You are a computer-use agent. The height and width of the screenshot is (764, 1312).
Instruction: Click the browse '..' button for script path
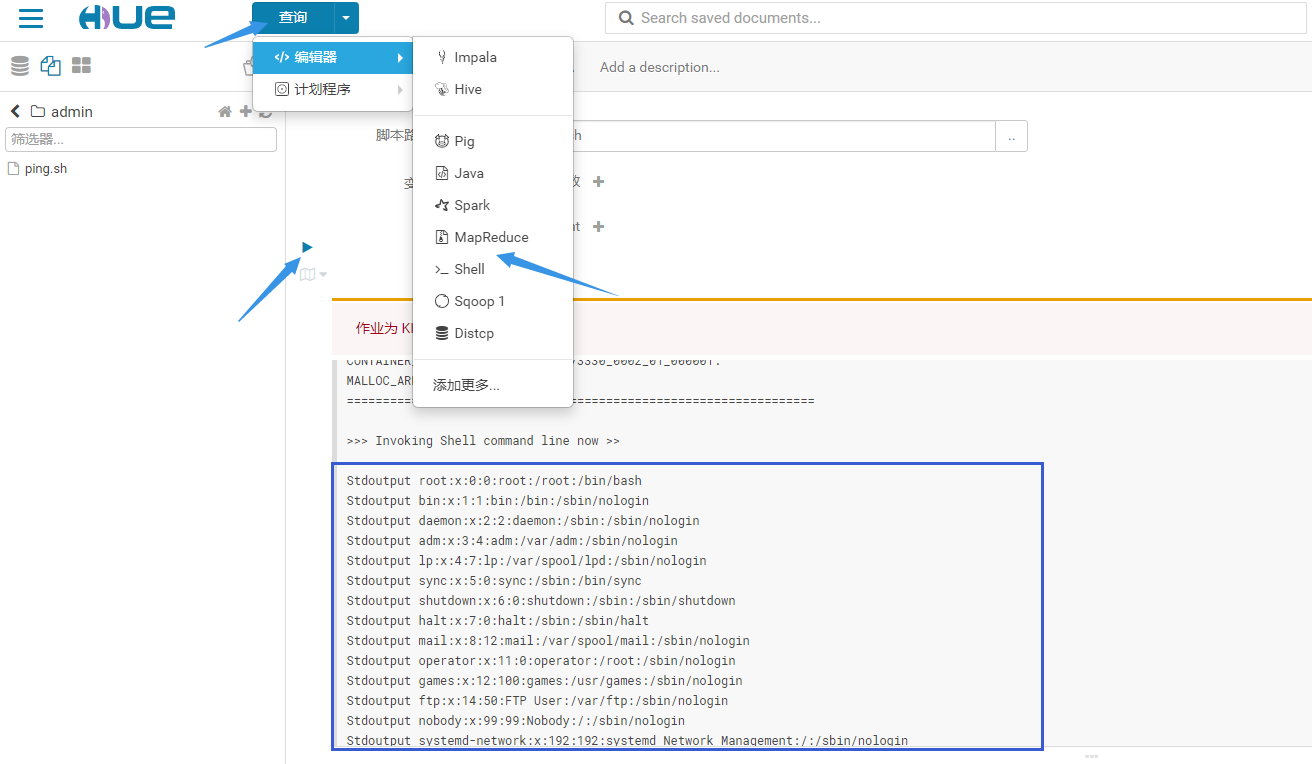tap(1011, 137)
